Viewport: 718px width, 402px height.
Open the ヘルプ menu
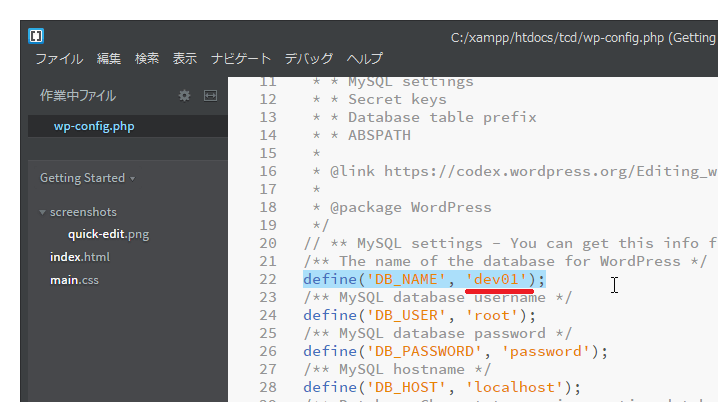(364, 59)
